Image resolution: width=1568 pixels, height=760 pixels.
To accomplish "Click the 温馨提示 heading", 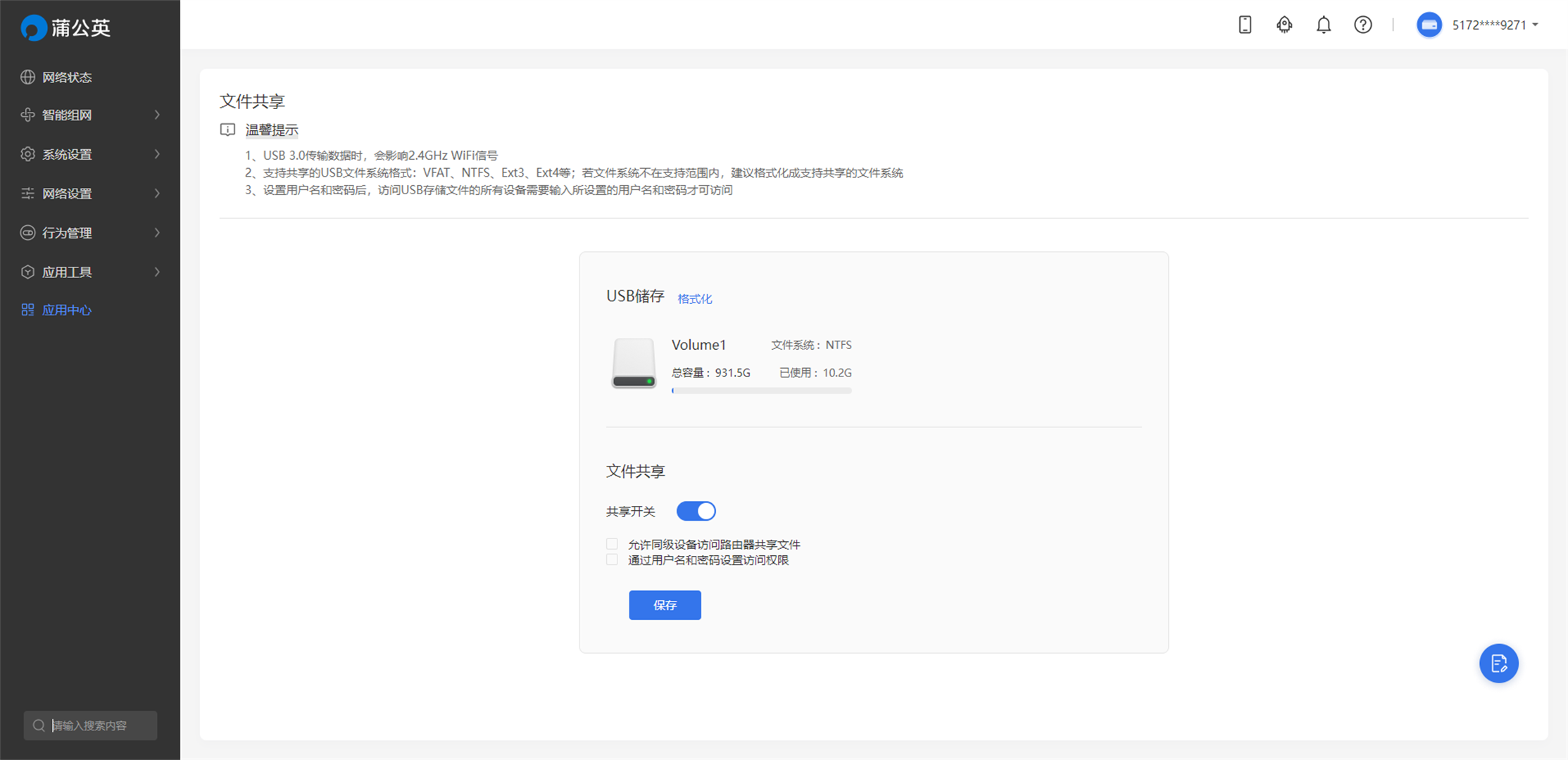I will tap(272, 130).
